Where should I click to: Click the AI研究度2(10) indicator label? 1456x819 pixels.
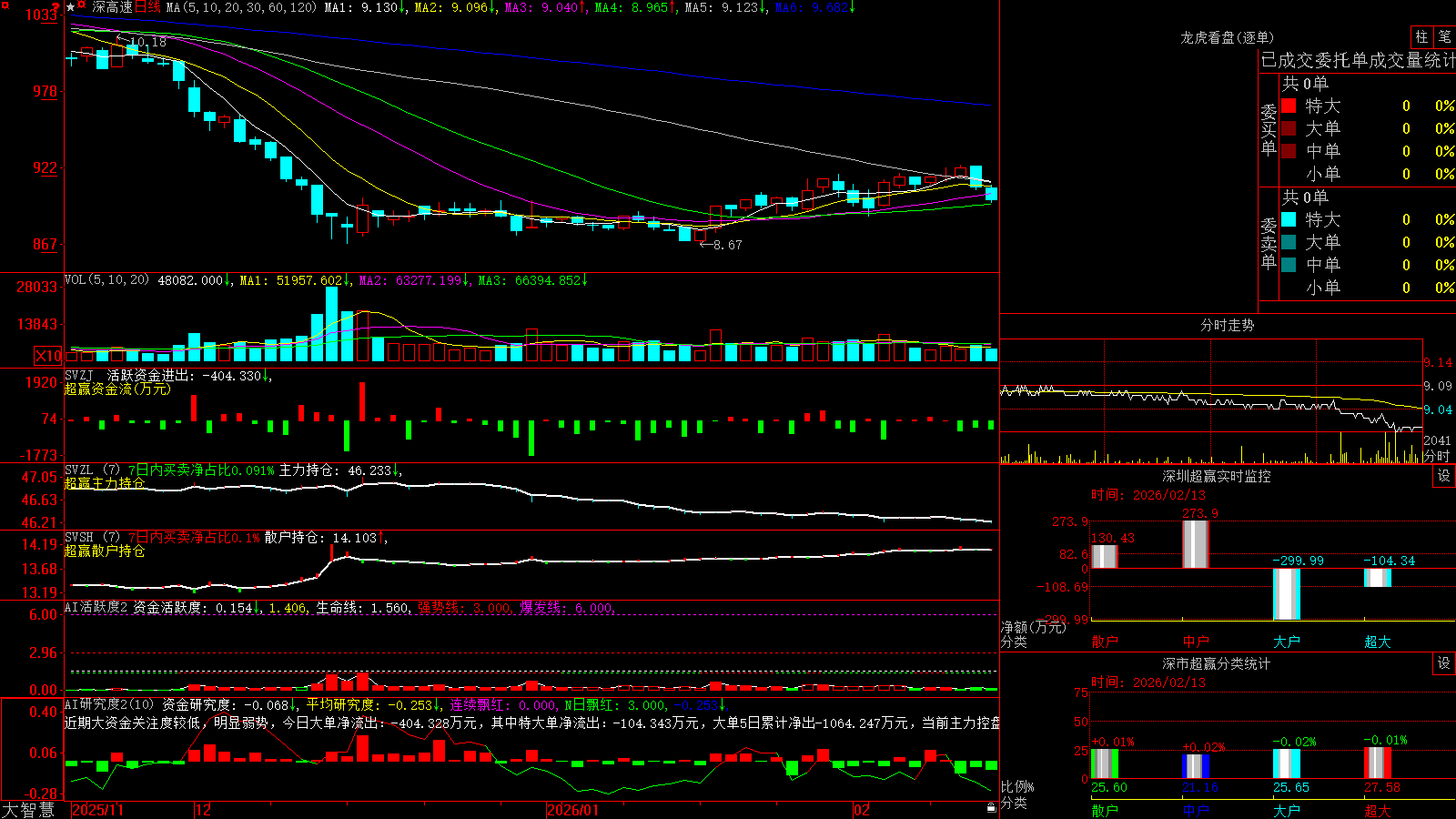point(109,704)
